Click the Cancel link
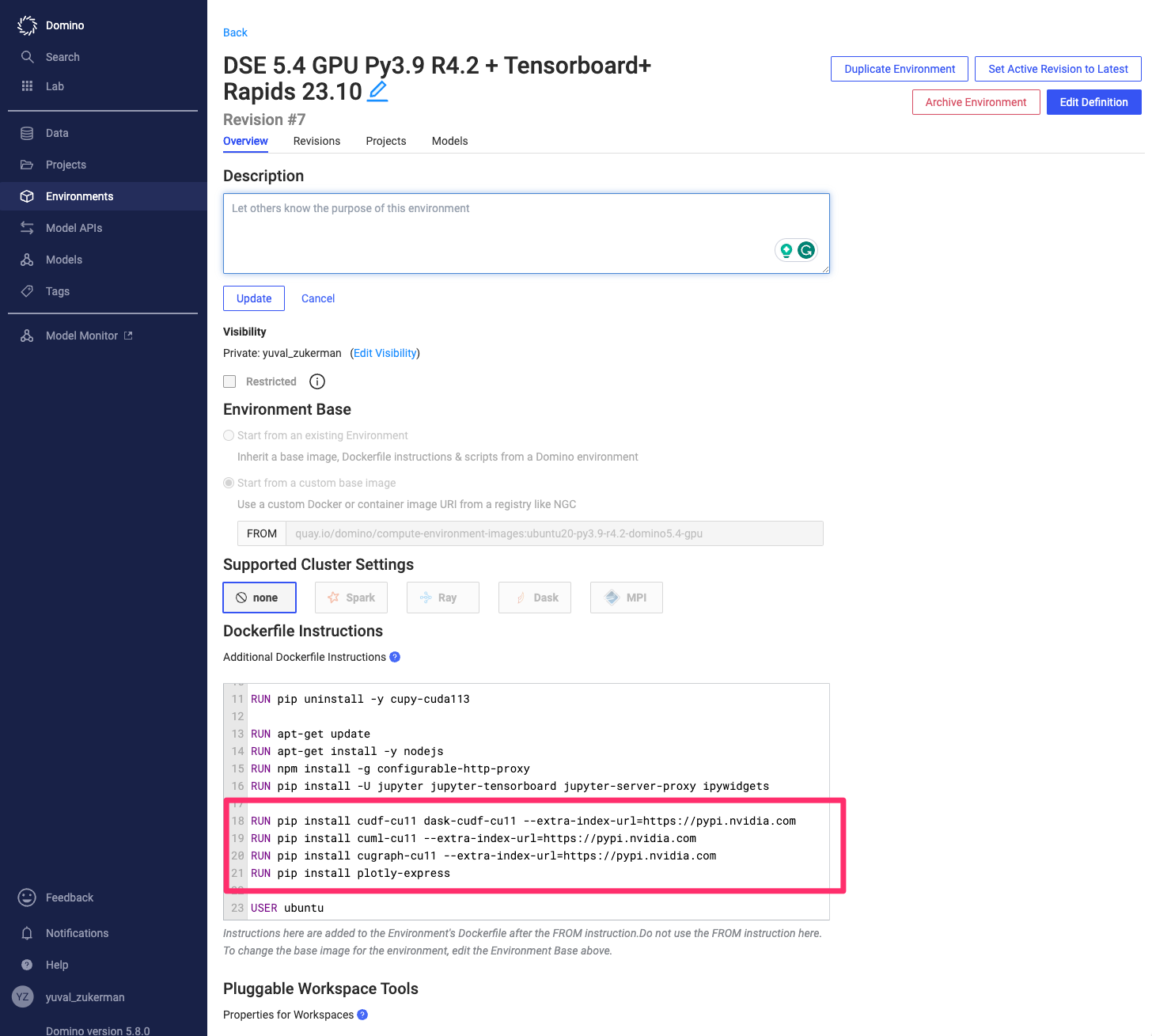Image resolution: width=1152 pixels, height=1036 pixels. (318, 298)
